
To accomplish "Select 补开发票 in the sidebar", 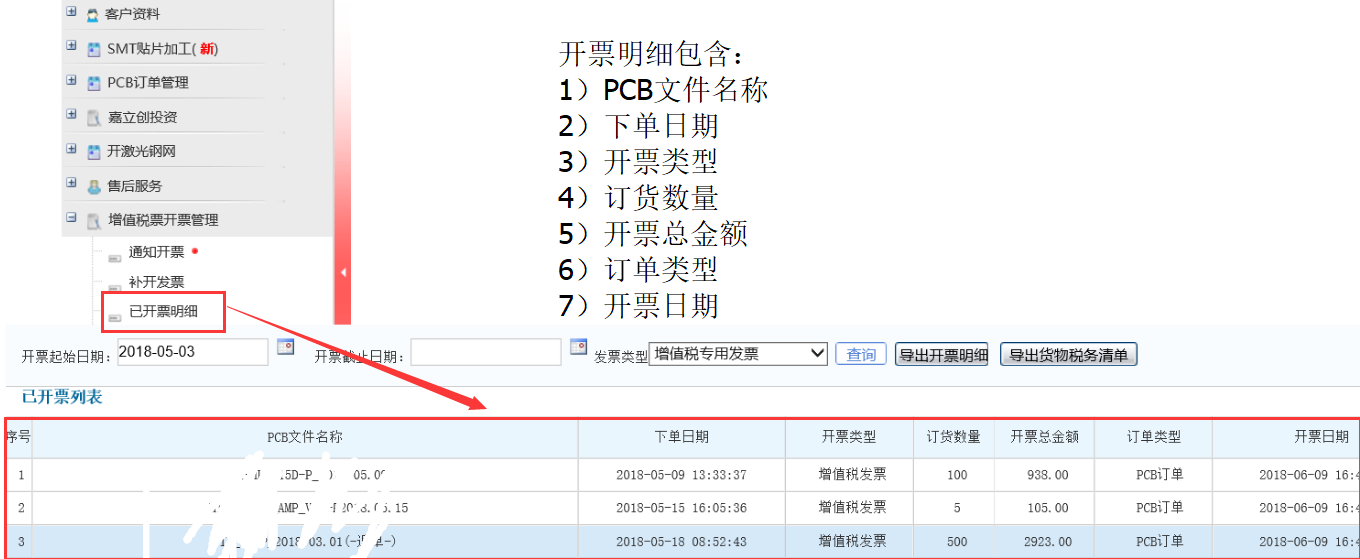I will point(156,282).
